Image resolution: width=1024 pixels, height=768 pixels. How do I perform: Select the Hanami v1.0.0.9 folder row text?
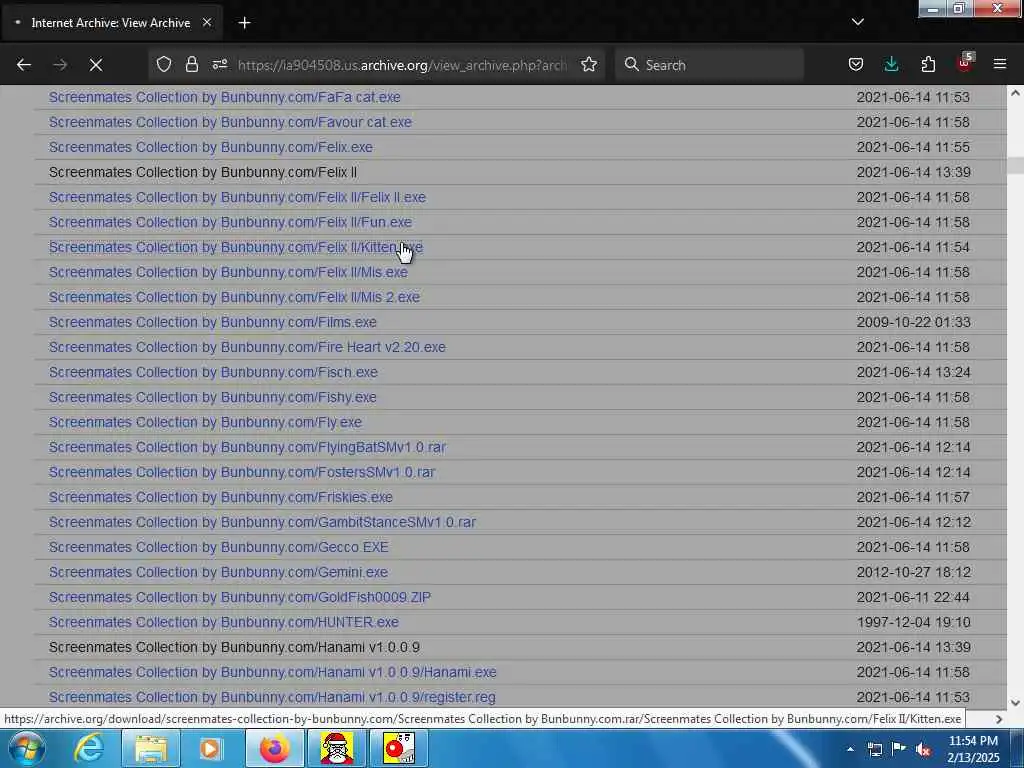(x=234, y=647)
